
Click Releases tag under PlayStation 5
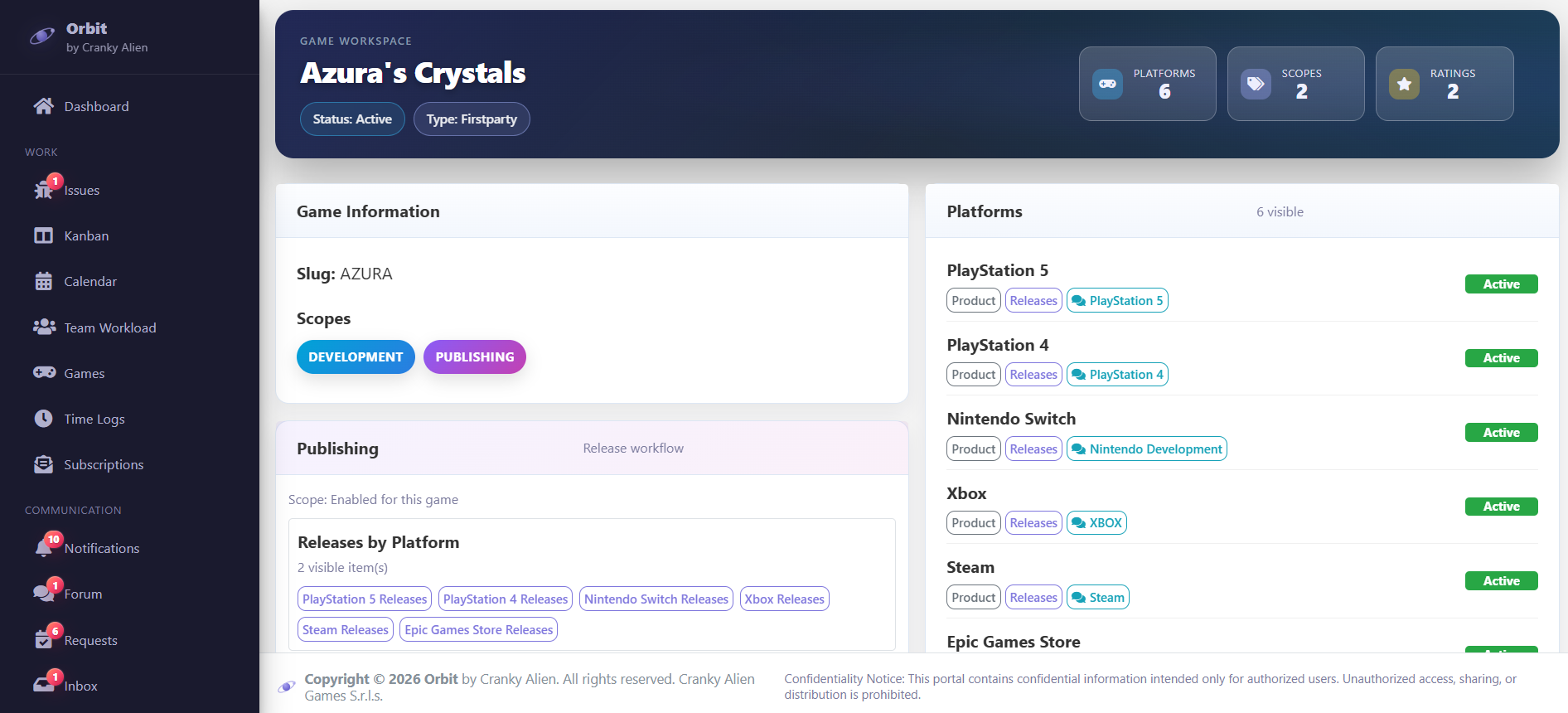point(1033,300)
